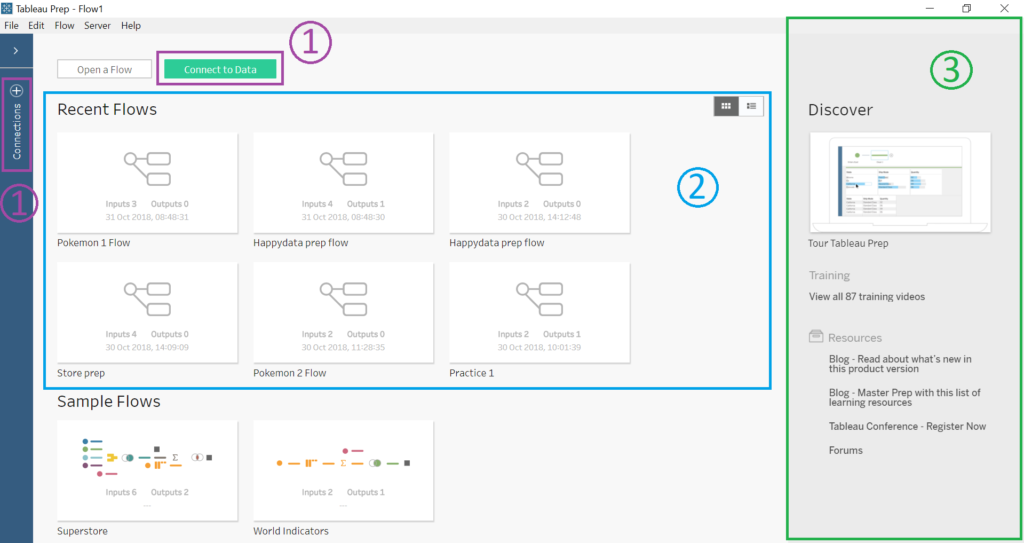Click the Open a Flow button
The height and width of the screenshot is (543, 1024).
coord(104,69)
